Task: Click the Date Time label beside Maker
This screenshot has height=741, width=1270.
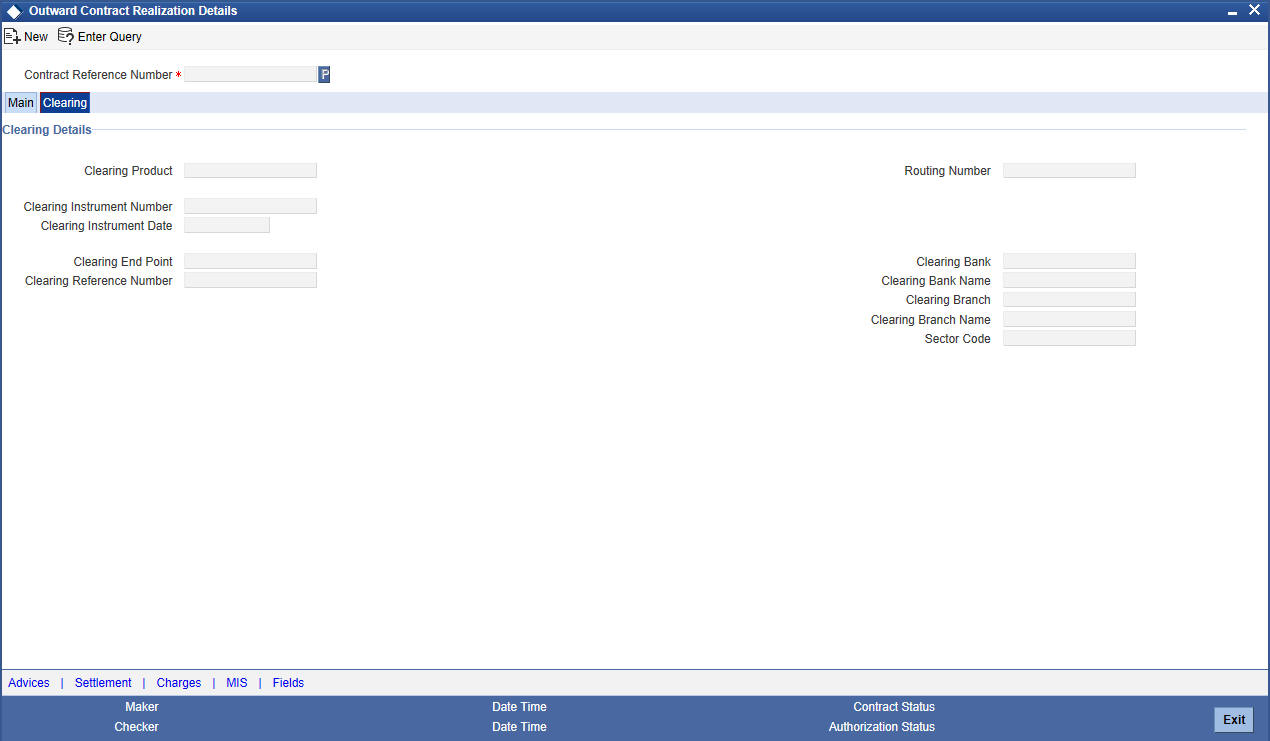Action: point(519,707)
